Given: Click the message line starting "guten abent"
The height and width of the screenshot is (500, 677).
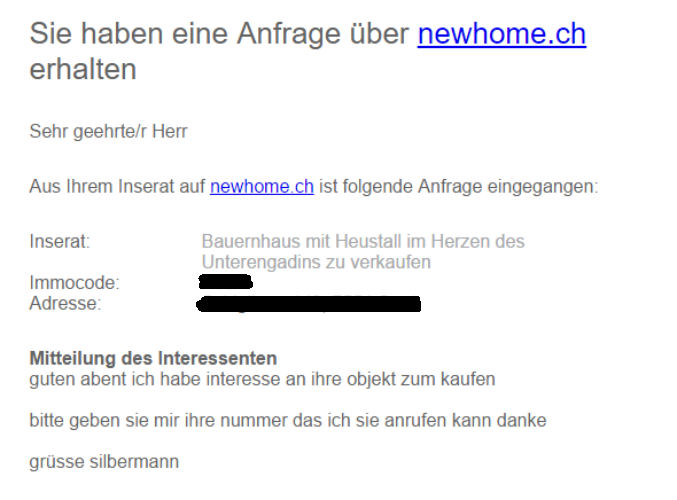Looking at the screenshot, I should coord(262,379).
